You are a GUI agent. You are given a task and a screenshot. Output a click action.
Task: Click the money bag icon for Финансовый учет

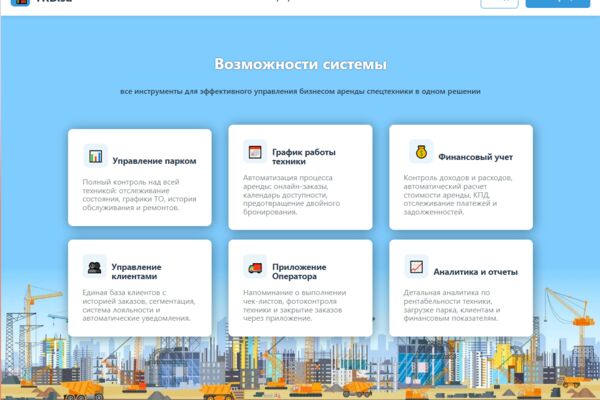pyautogui.click(x=421, y=152)
